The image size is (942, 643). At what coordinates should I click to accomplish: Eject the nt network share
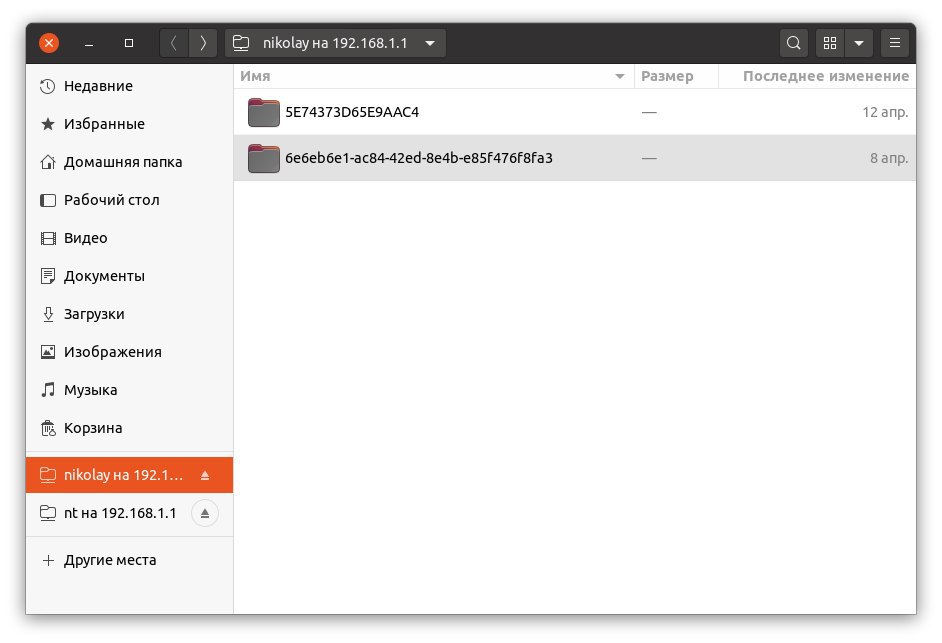click(205, 513)
